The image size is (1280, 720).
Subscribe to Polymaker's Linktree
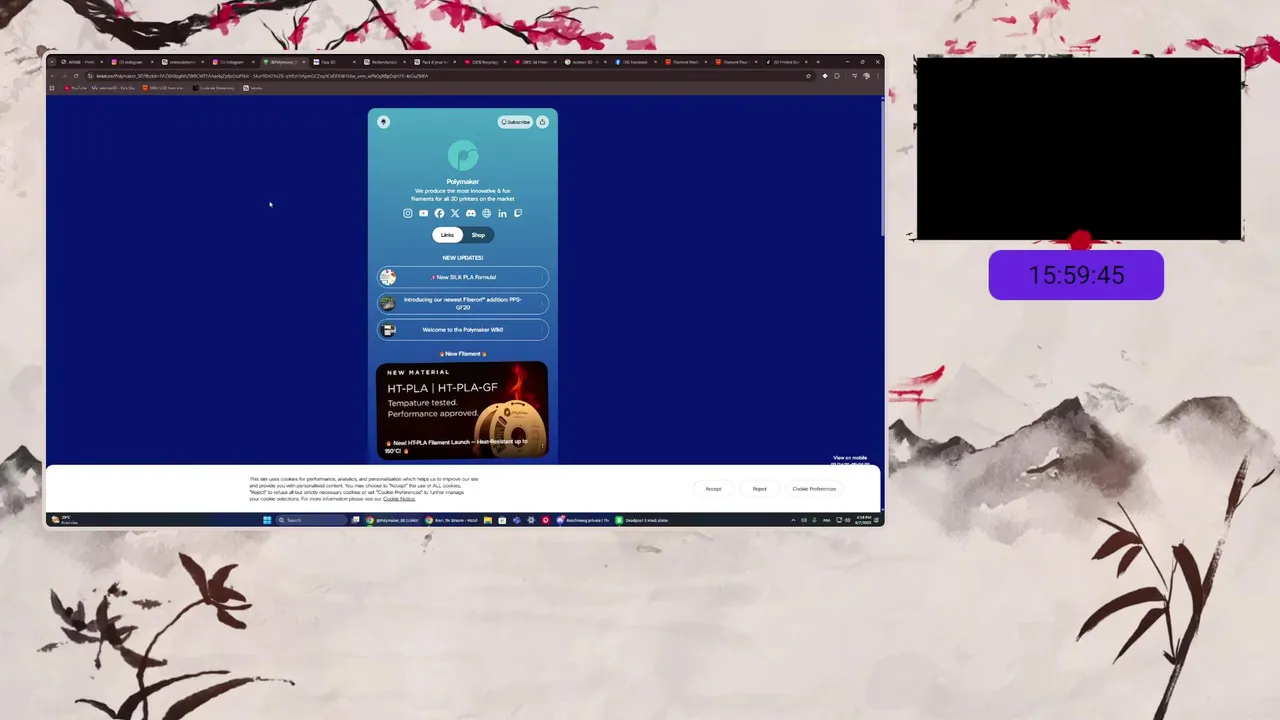[x=515, y=122]
